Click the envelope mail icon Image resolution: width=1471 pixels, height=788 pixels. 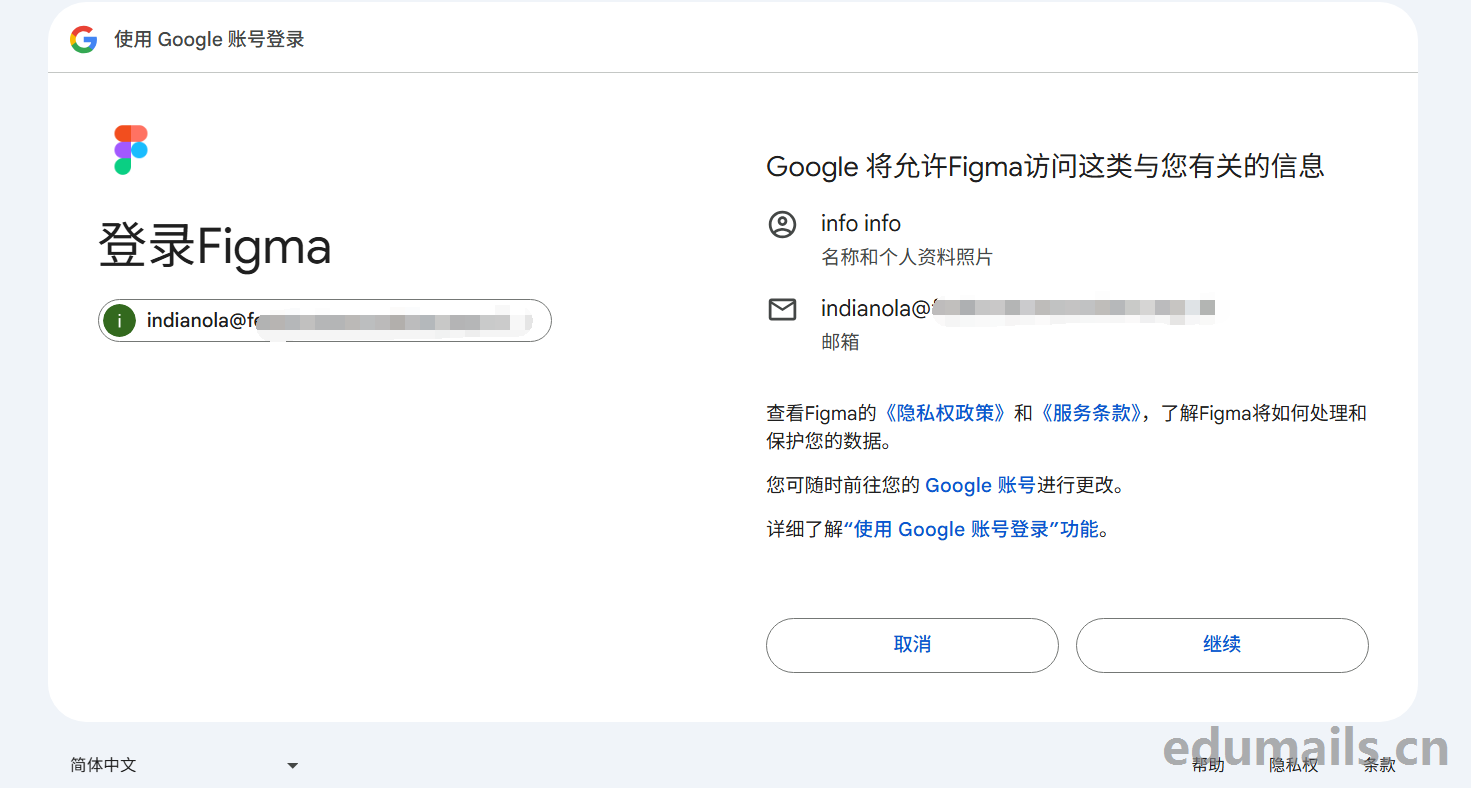pyautogui.click(x=782, y=310)
